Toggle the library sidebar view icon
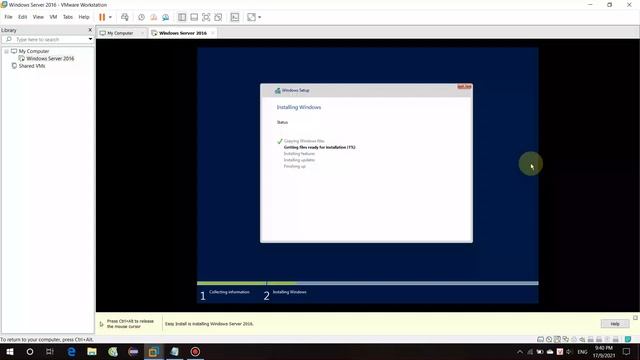640x360 pixels. tap(182, 17)
